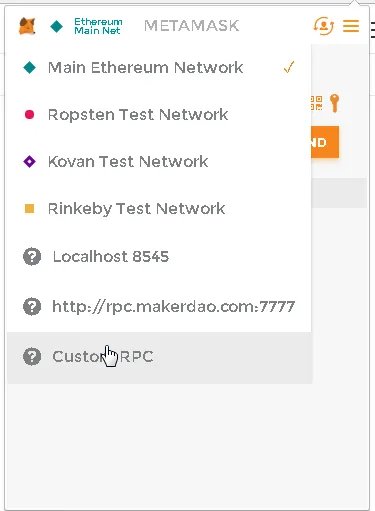Click the orange key export icon

click(x=335, y=103)
